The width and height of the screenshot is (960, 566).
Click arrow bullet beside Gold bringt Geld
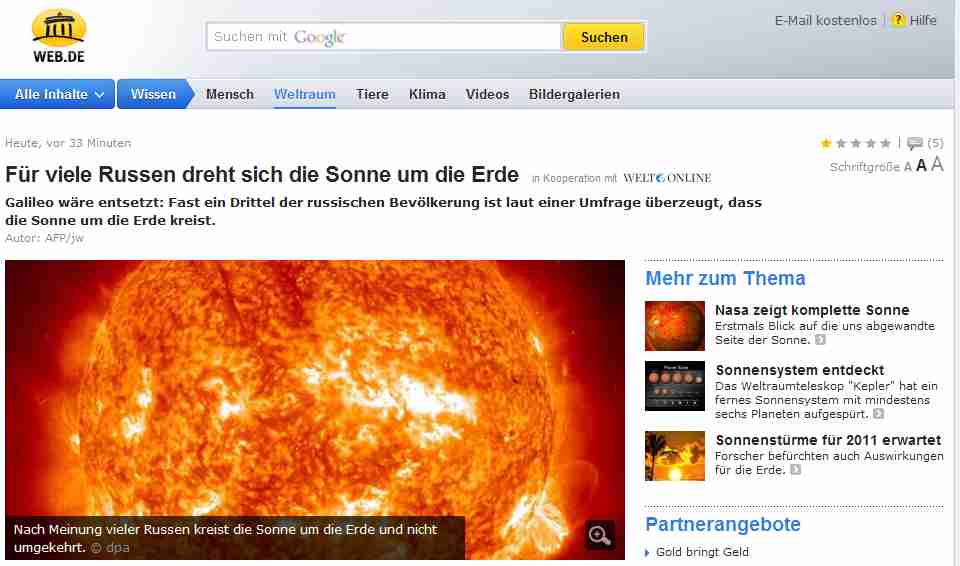click(647, 553)
